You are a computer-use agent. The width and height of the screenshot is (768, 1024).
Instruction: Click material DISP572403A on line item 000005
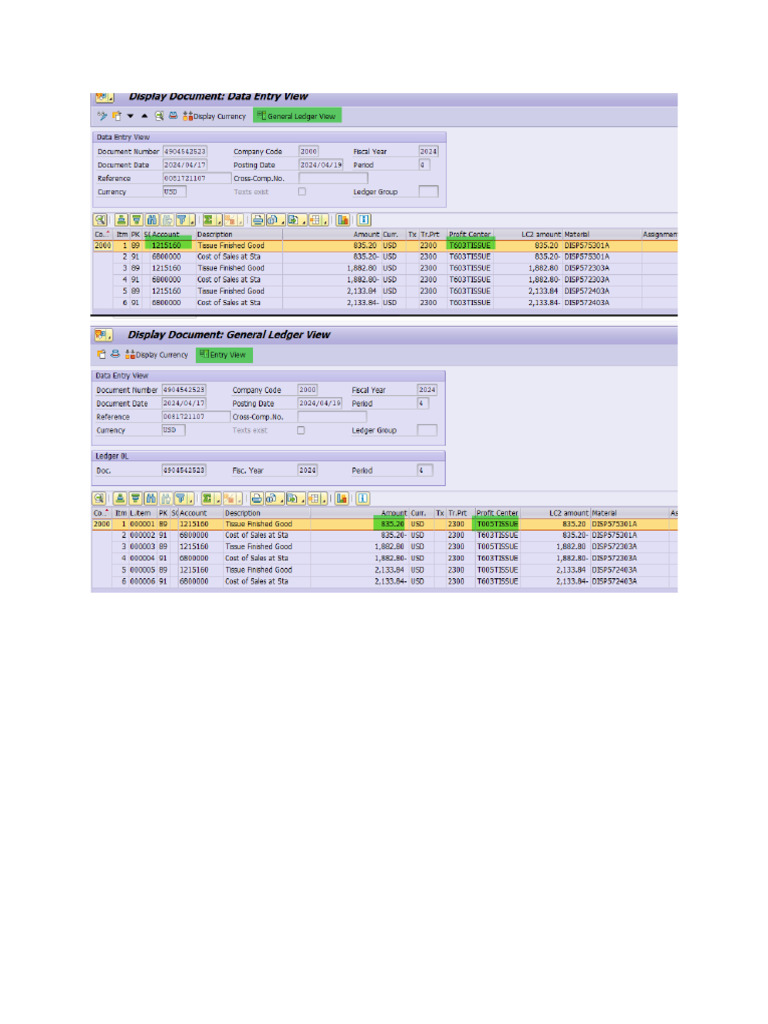point(615,570)
